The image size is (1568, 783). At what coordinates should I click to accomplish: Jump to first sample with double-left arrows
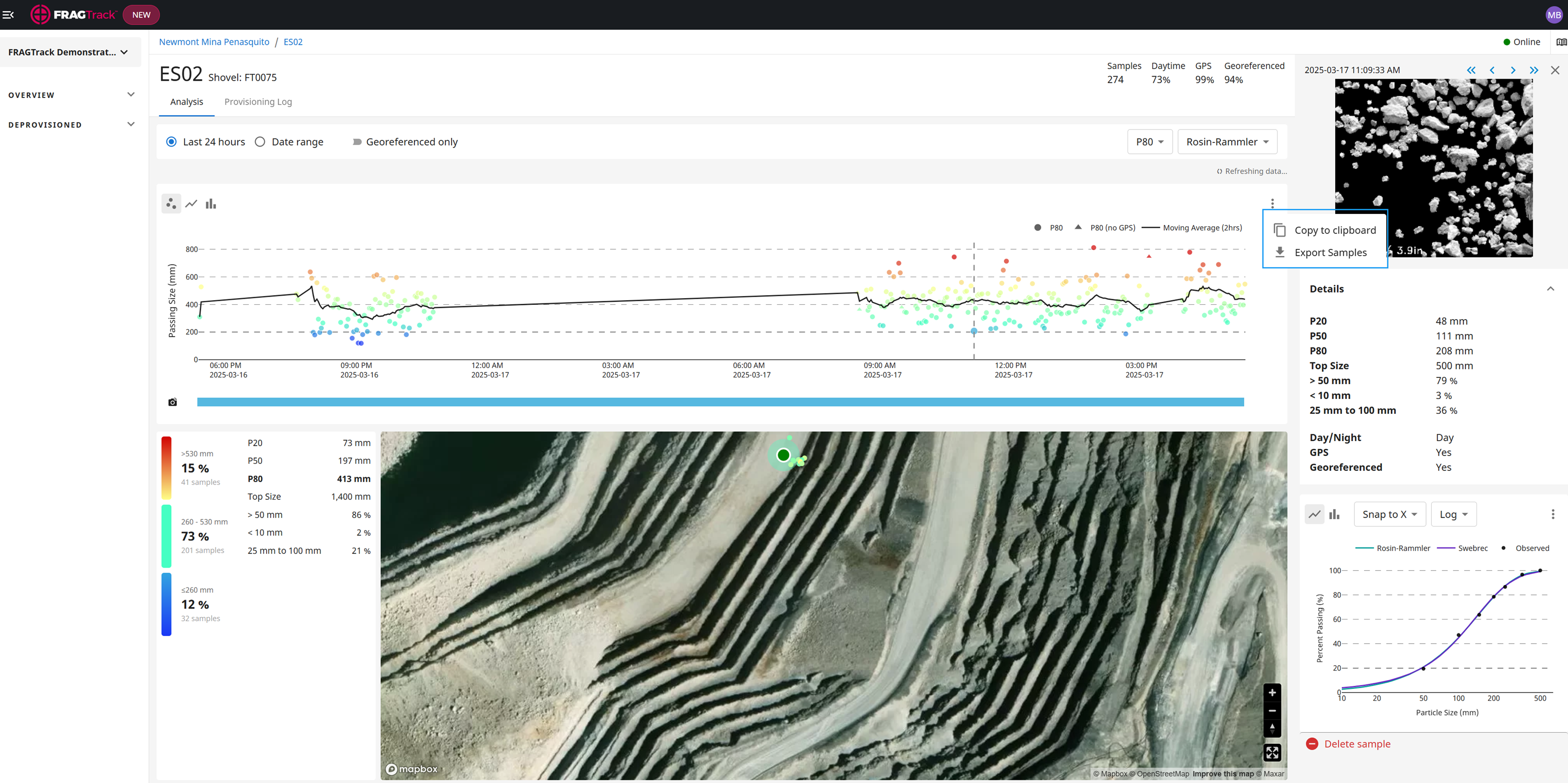point(1470,70)
